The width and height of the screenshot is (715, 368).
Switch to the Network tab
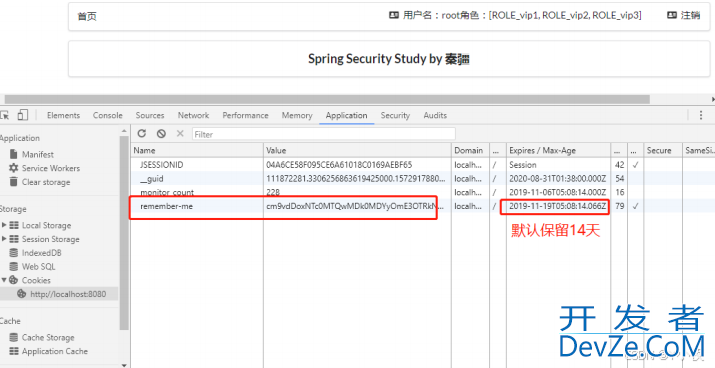point(193,115)
